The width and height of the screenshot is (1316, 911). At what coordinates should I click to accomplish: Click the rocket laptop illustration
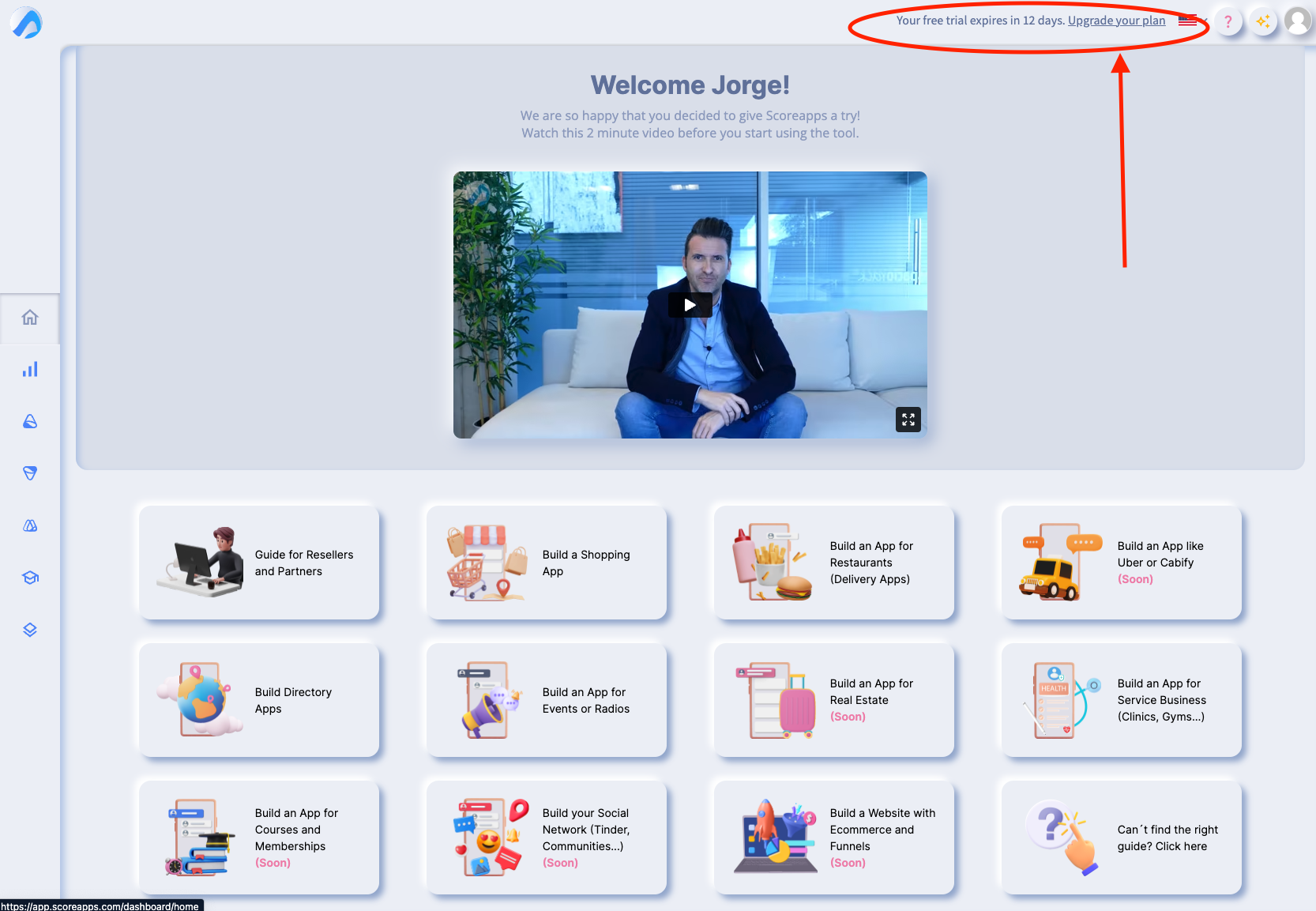pos(776,836)
